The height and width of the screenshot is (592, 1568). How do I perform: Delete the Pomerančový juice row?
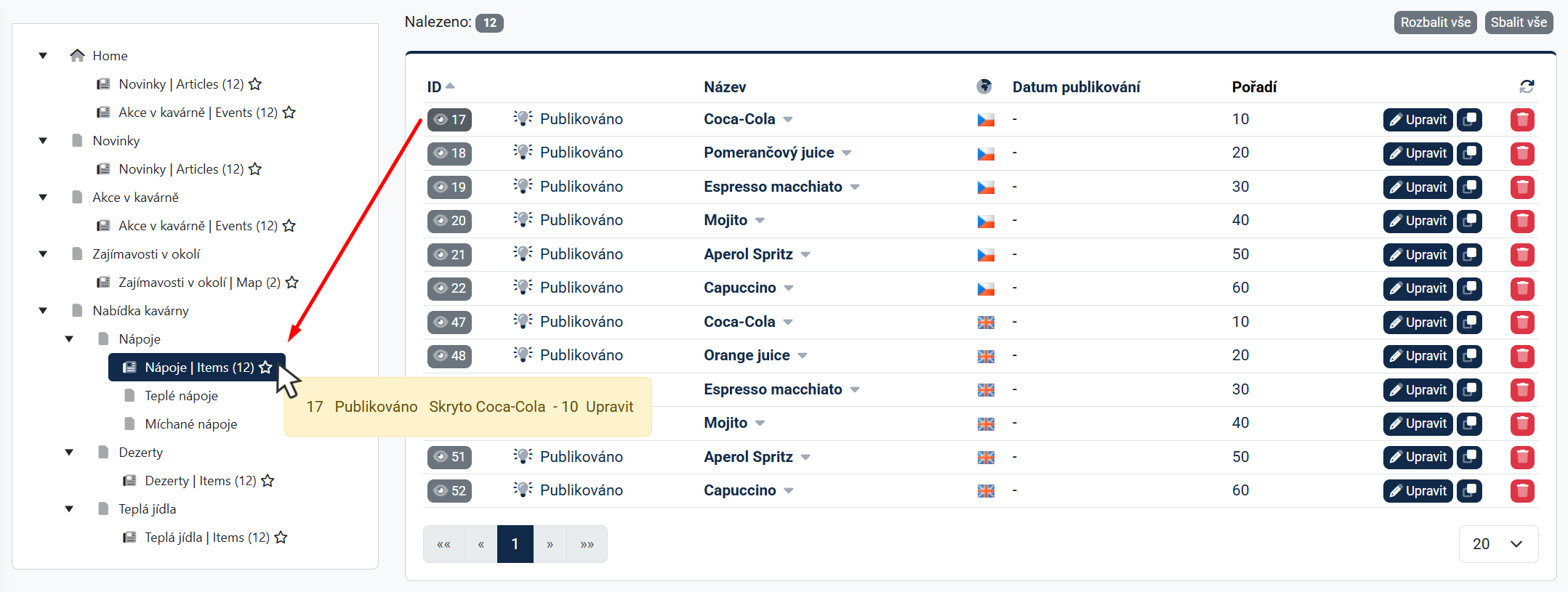tap(1522, 153)
